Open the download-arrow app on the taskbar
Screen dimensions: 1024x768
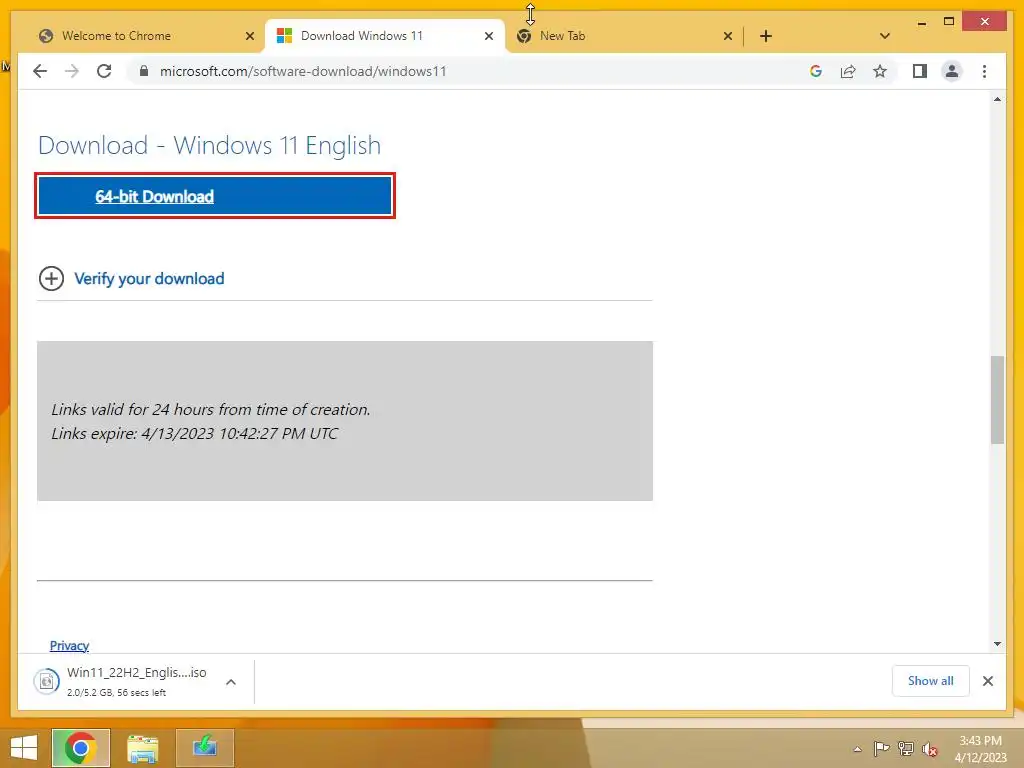pos(204,748)
